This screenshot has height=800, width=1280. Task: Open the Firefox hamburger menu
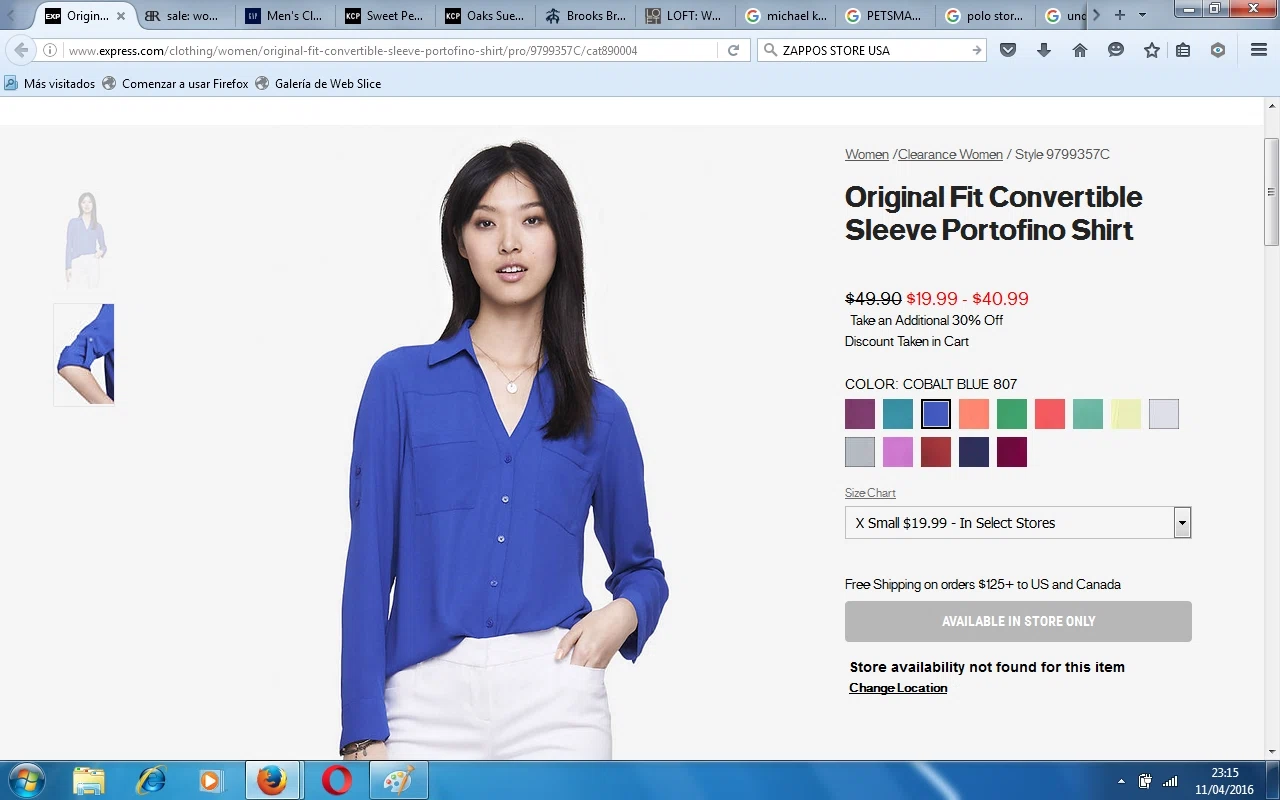tap(1259, 50)
